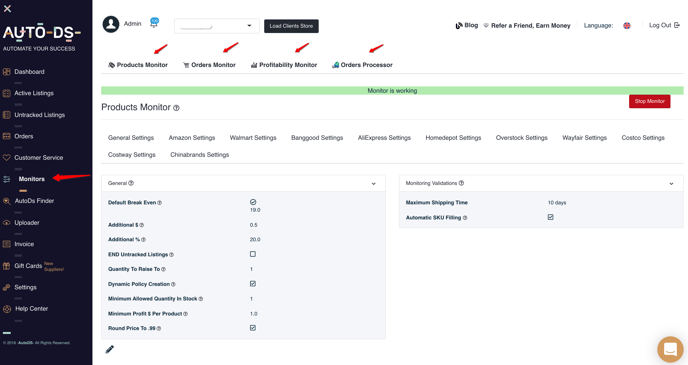Image resolution: width=688 pixels, height=365 pixels.
Task: Open the Blog link
Action: point(467,25)
